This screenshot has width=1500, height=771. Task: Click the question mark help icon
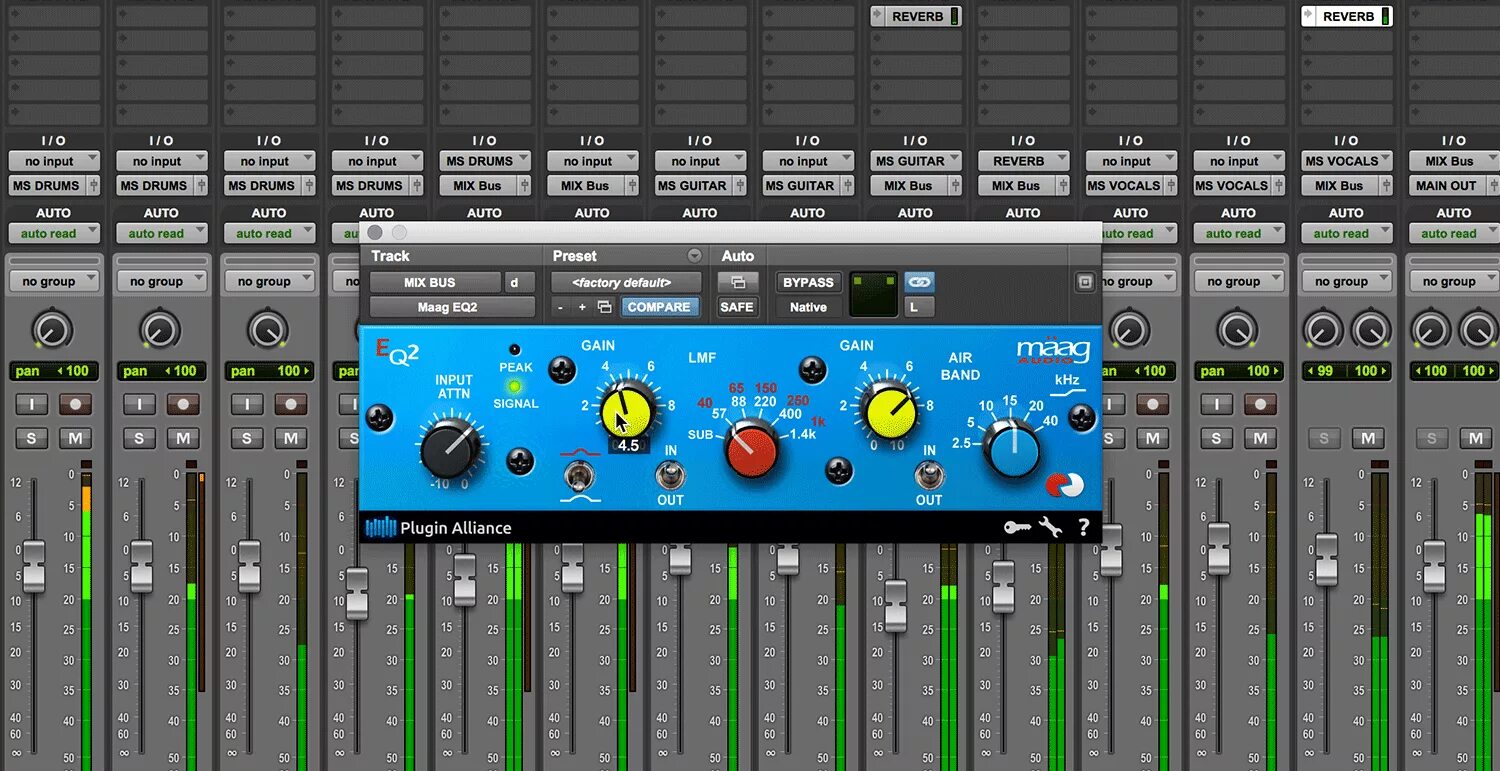1084,527
